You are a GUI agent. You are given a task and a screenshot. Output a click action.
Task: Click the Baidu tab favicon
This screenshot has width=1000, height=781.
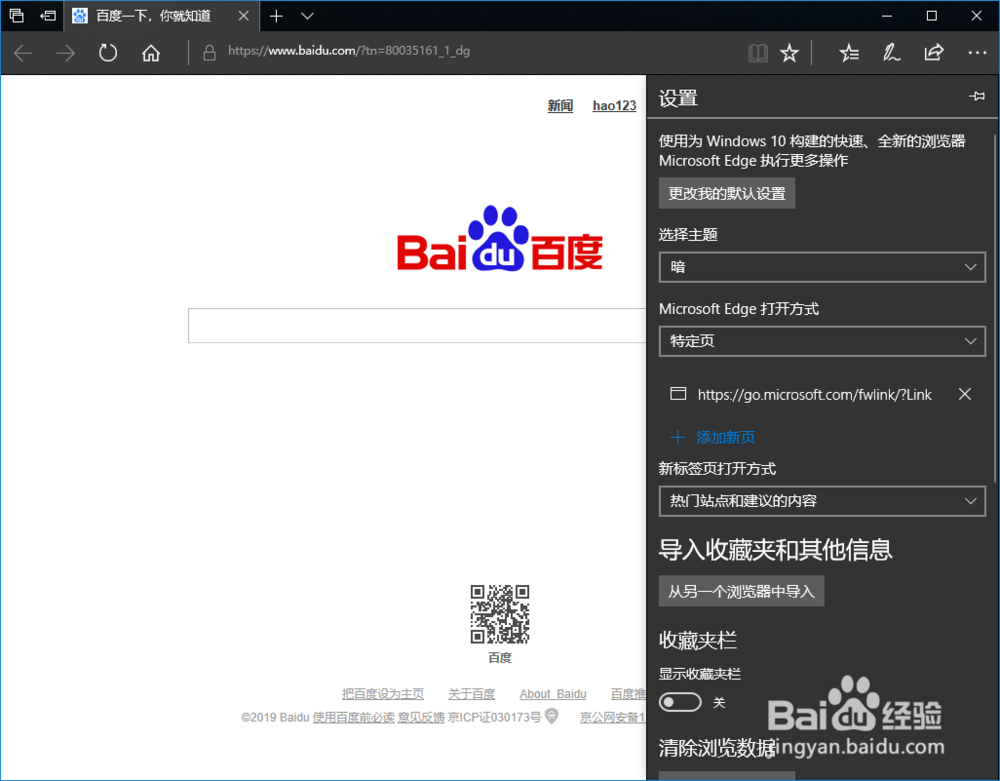coord(80,15)
